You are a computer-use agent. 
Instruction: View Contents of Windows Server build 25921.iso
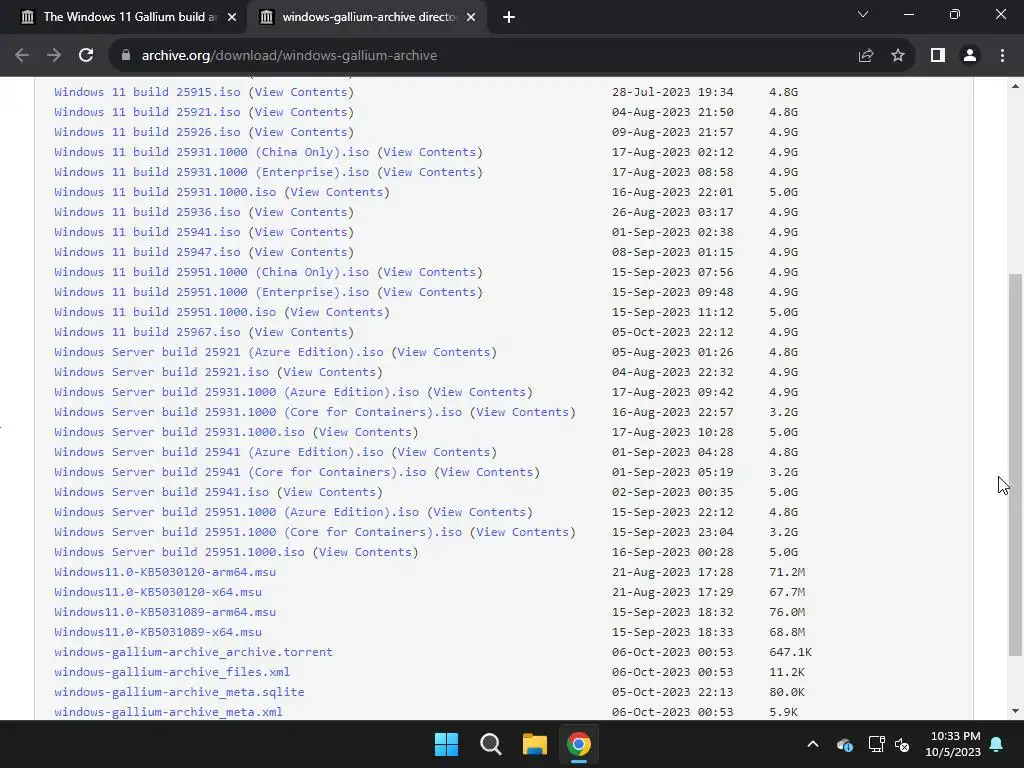coord(329,372)
